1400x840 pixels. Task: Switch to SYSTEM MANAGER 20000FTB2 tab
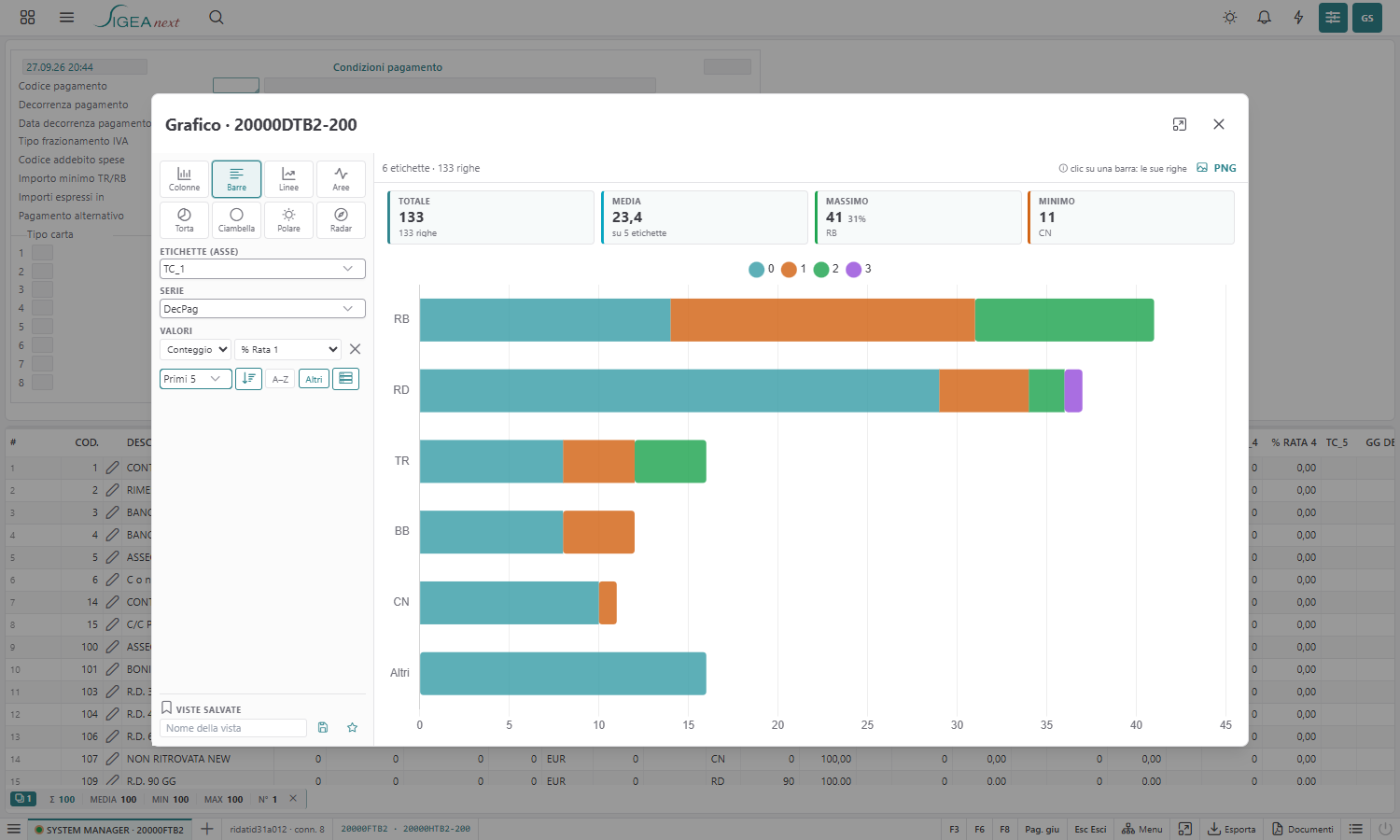point(109,829)
